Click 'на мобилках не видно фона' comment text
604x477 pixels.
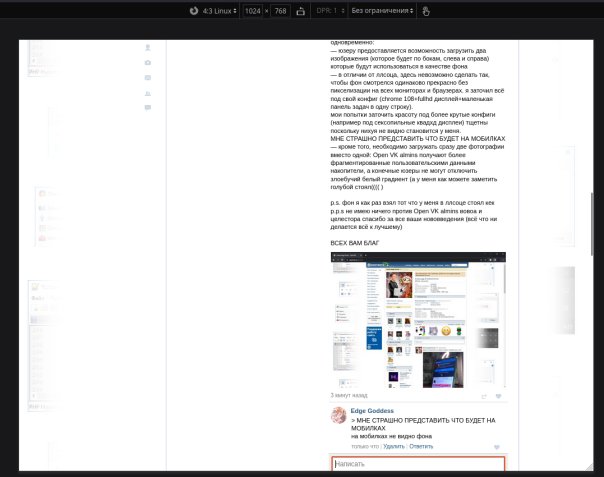tap(391, 436)
